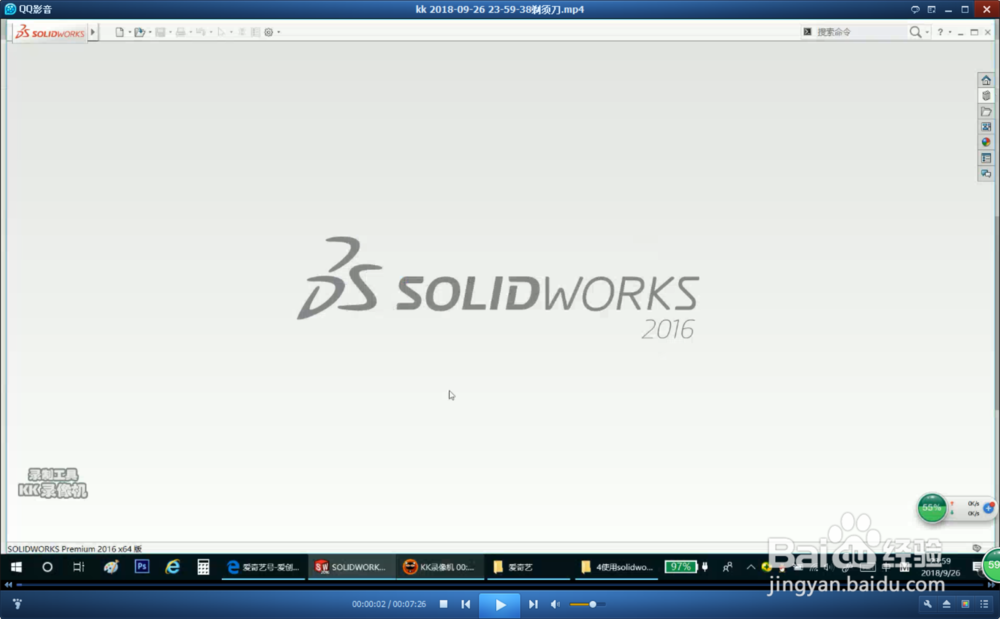Click QQ Player mini-mode icon in title bar
Screen dimensions: 1000x619
point(932,10)
